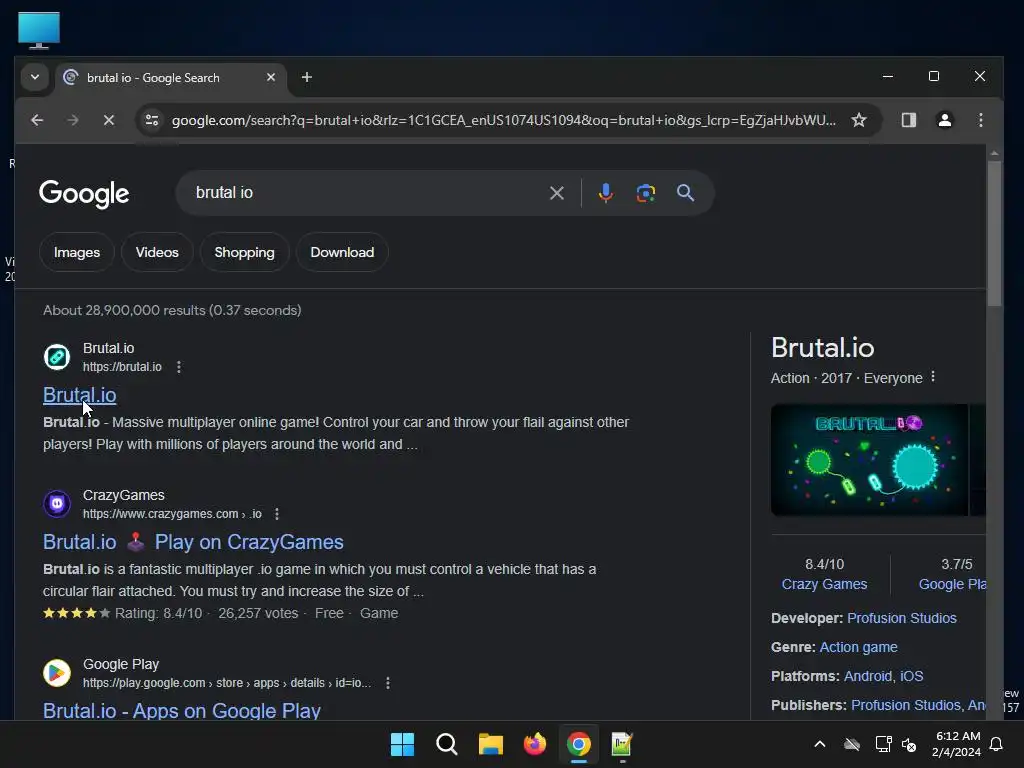
Task: Open more options for the brutal.io result
Action: [179, 367]
